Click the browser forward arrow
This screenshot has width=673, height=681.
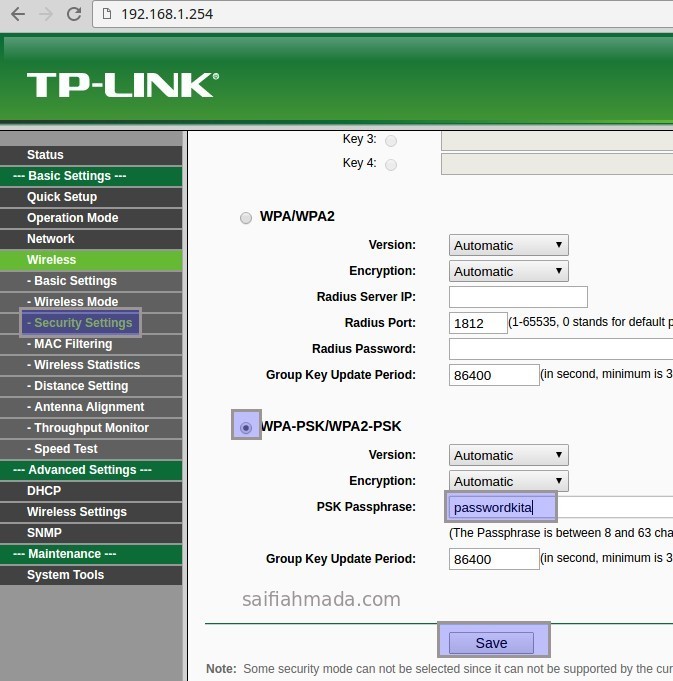coord(46,14)
